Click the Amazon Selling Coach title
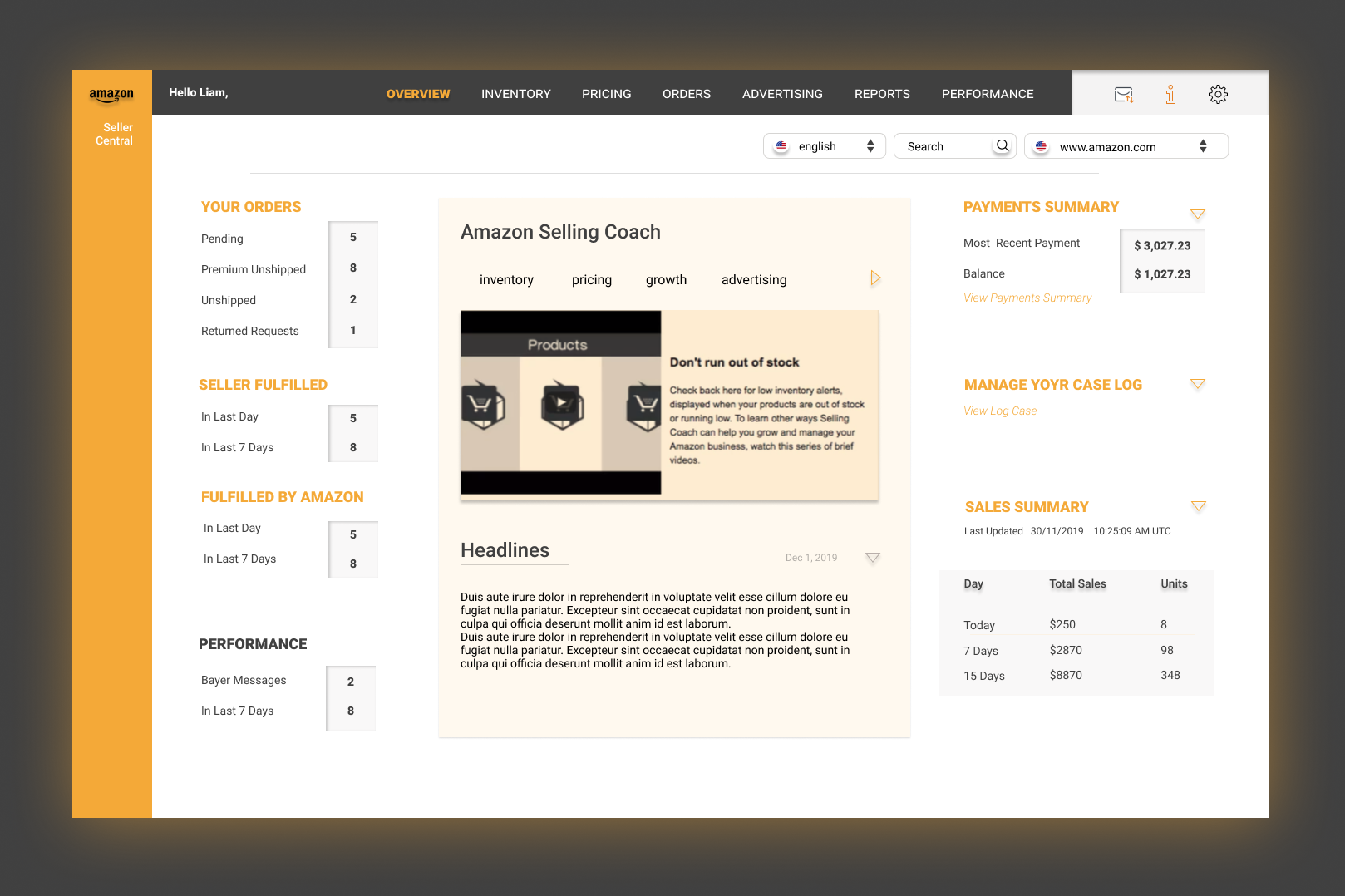The image size is (1345, 896). (x=561, y=232)
